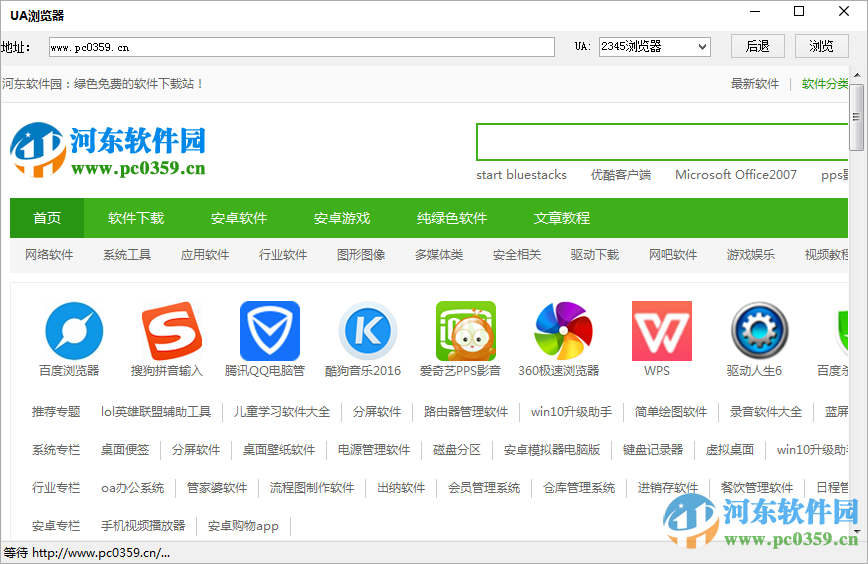Open the 多媒体类 category
The height and width of the screenshot is (564, 868).
[439, 255]
